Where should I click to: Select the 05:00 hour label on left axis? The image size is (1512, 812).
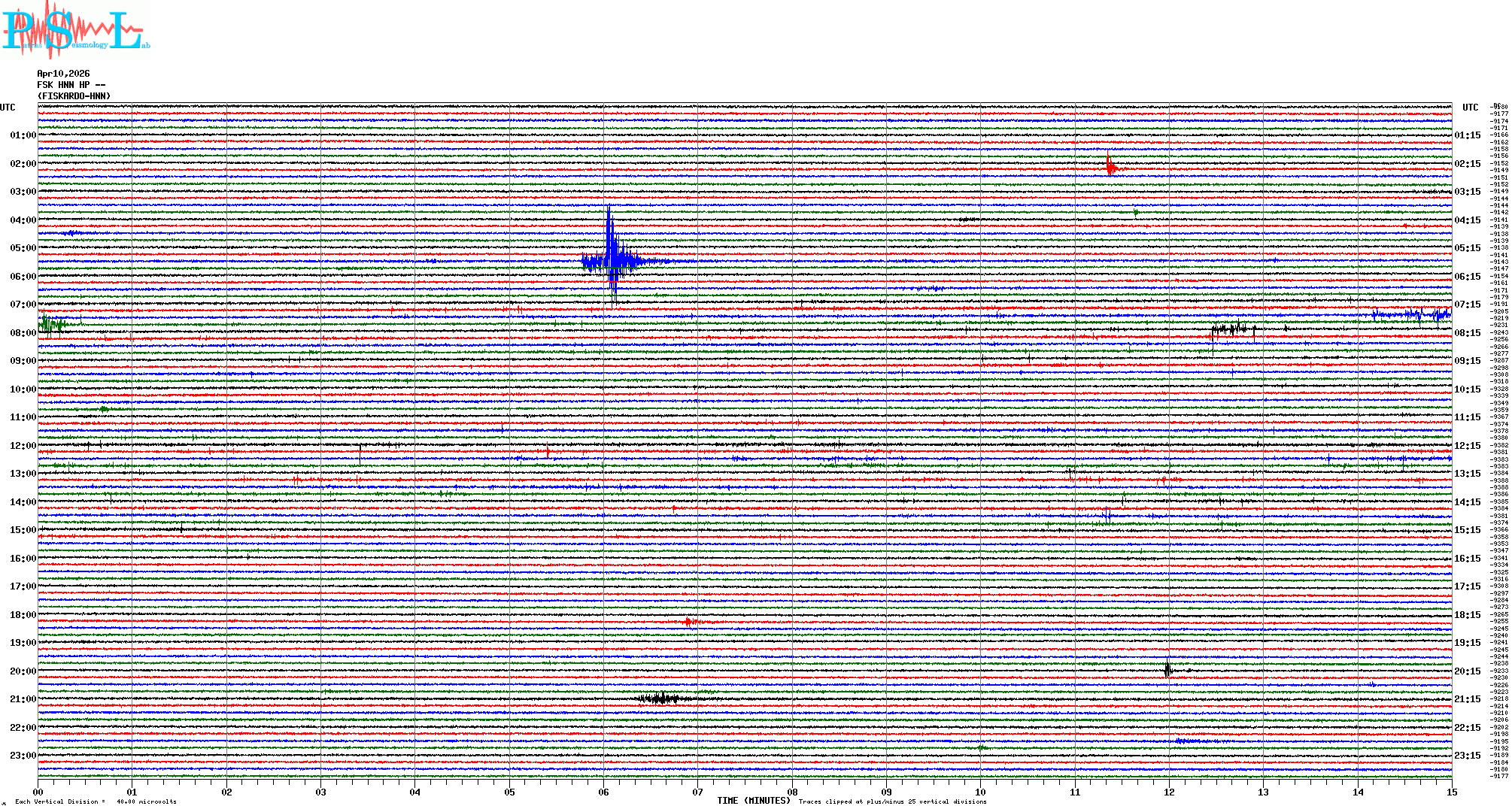click(x=23, y=248)
